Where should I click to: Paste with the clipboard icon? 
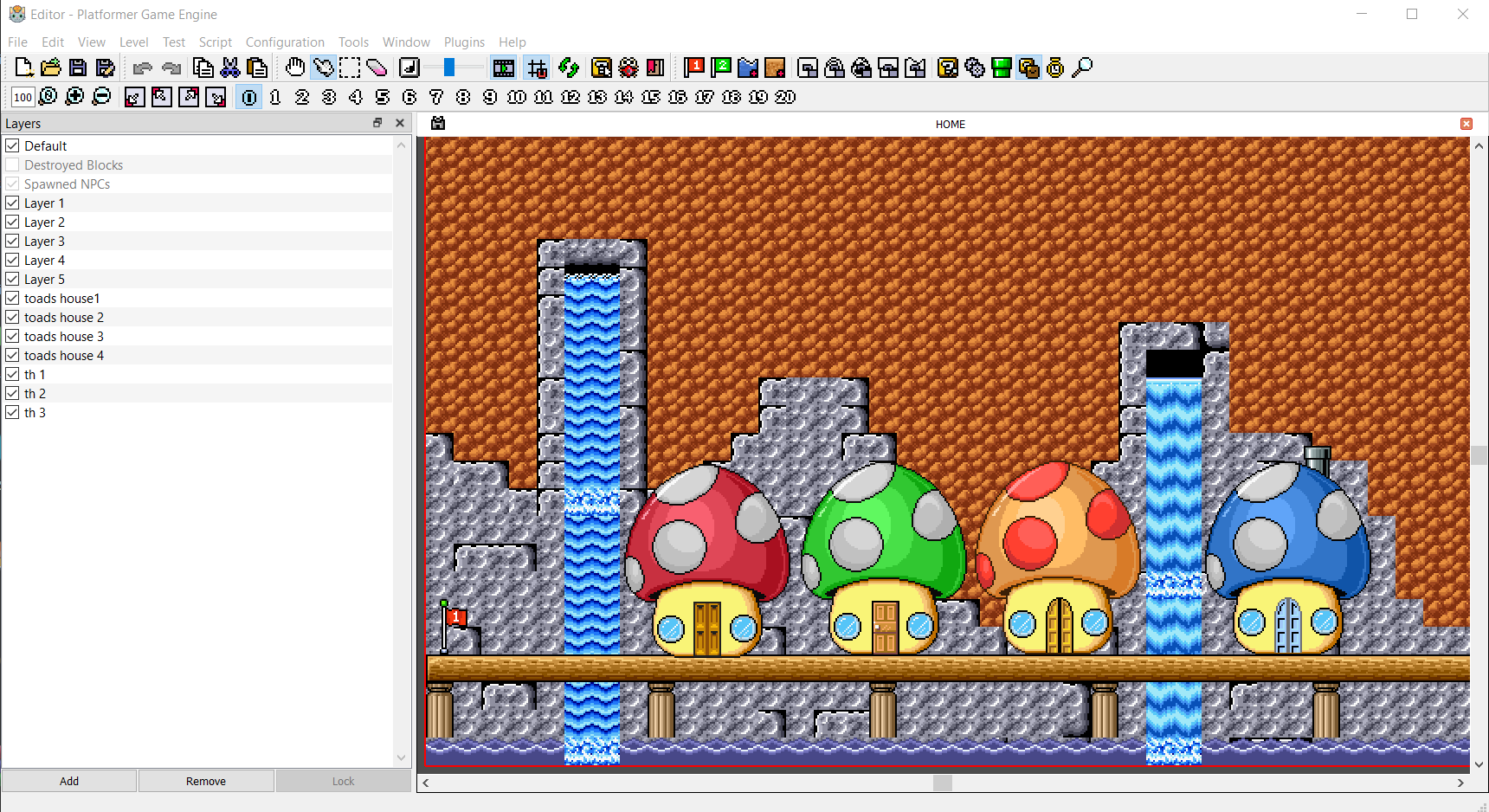[x=257, y=68]
